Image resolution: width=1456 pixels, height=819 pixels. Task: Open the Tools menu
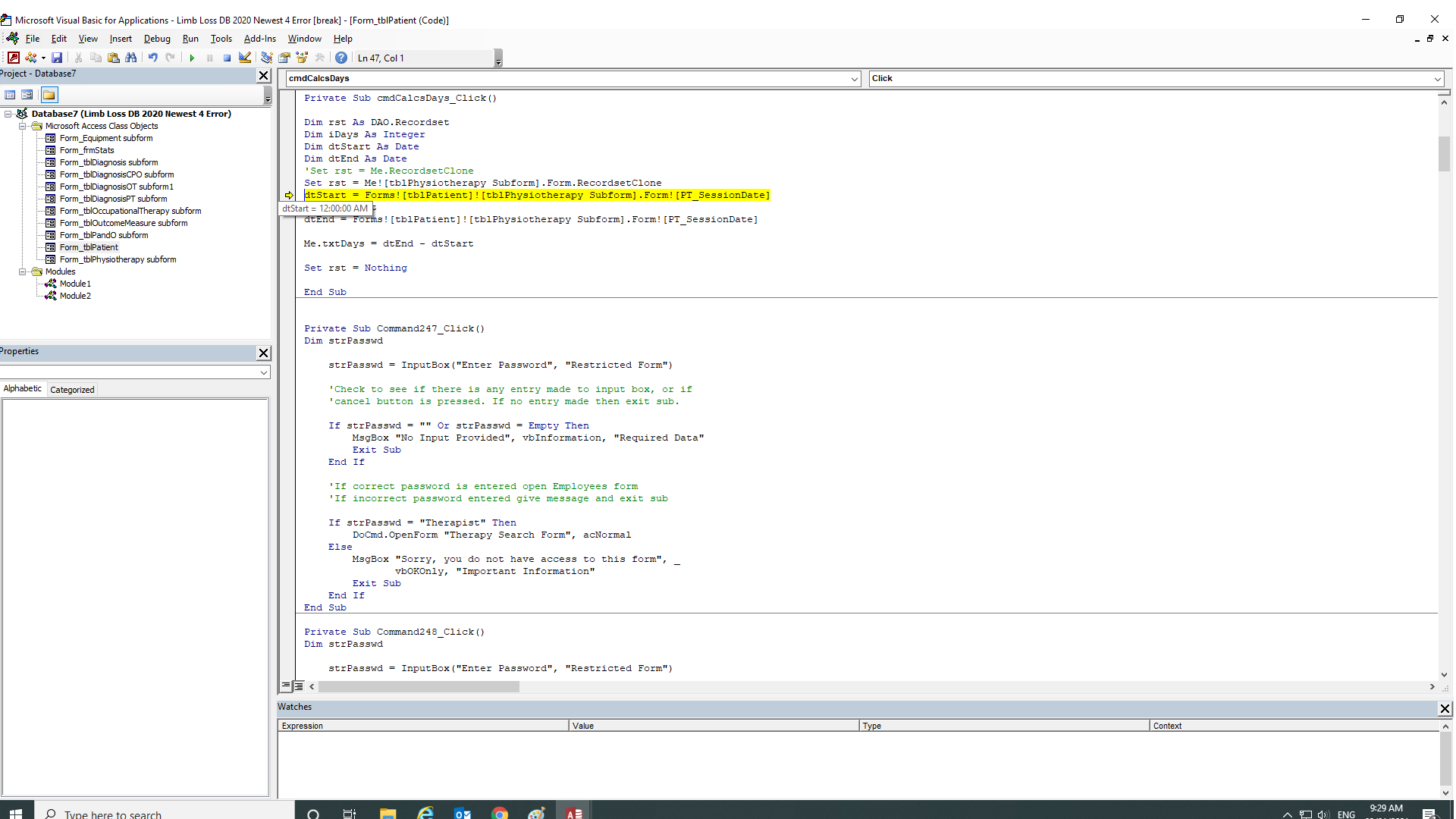point(221,39)
